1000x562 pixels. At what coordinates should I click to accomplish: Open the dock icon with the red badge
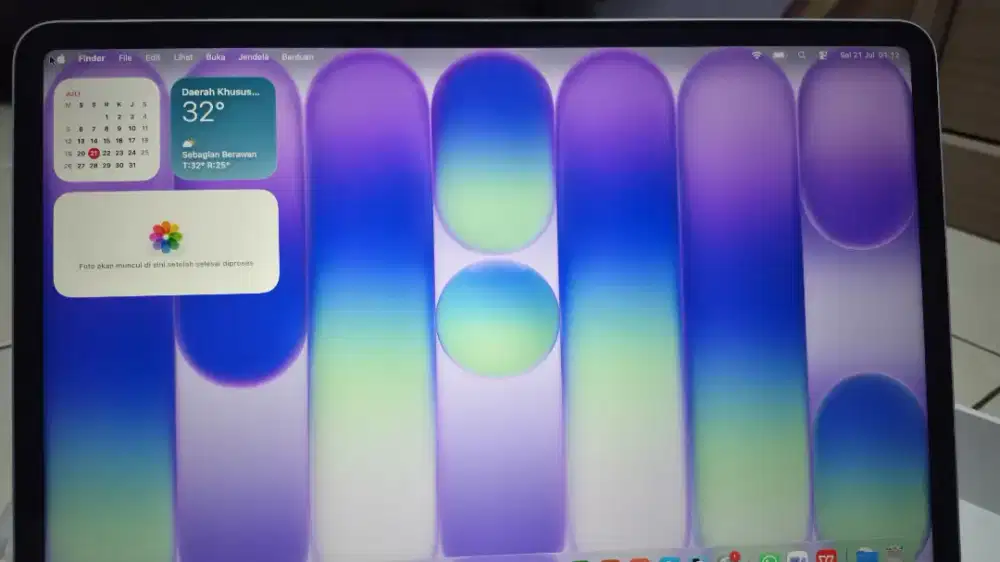[x=727, y=558]
